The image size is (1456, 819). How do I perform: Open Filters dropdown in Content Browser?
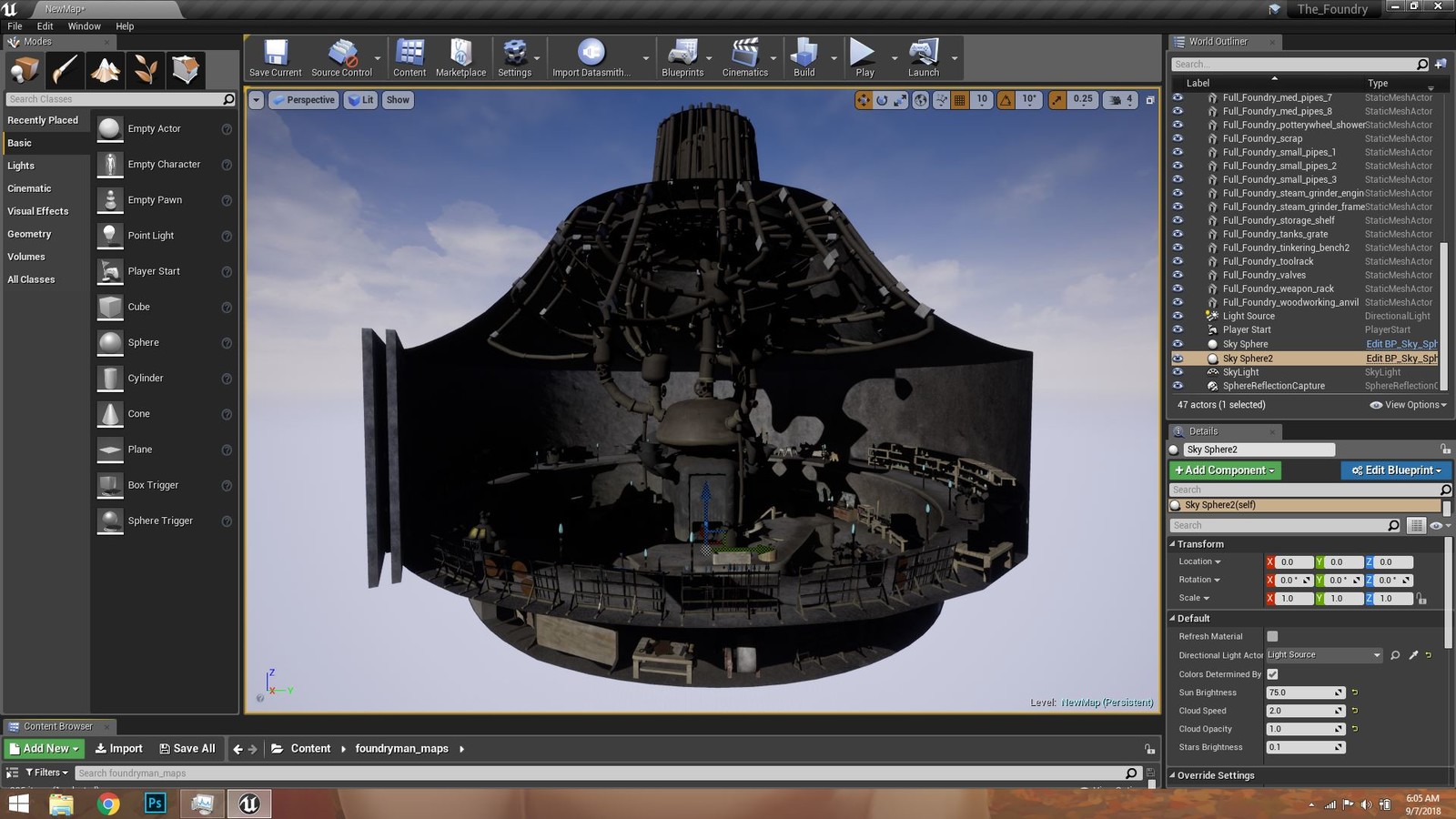coord(46,773)
